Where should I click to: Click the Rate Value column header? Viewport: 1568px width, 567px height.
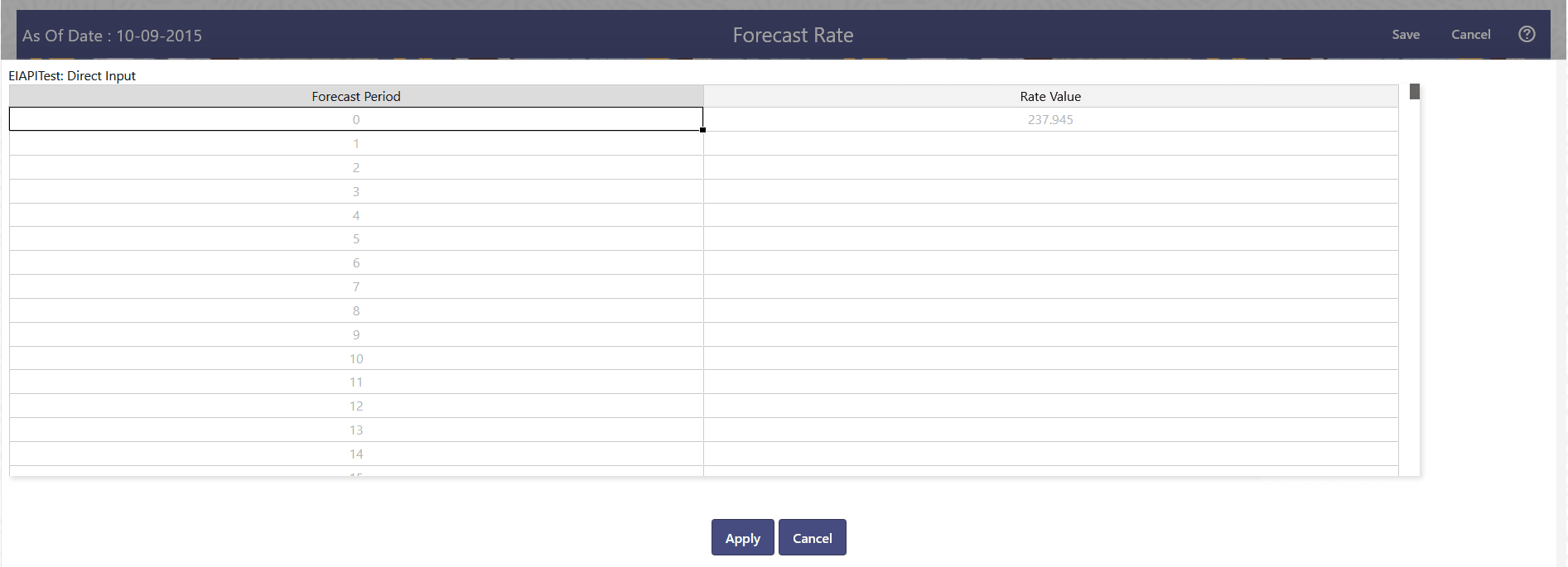click(x=1050, y=96)
